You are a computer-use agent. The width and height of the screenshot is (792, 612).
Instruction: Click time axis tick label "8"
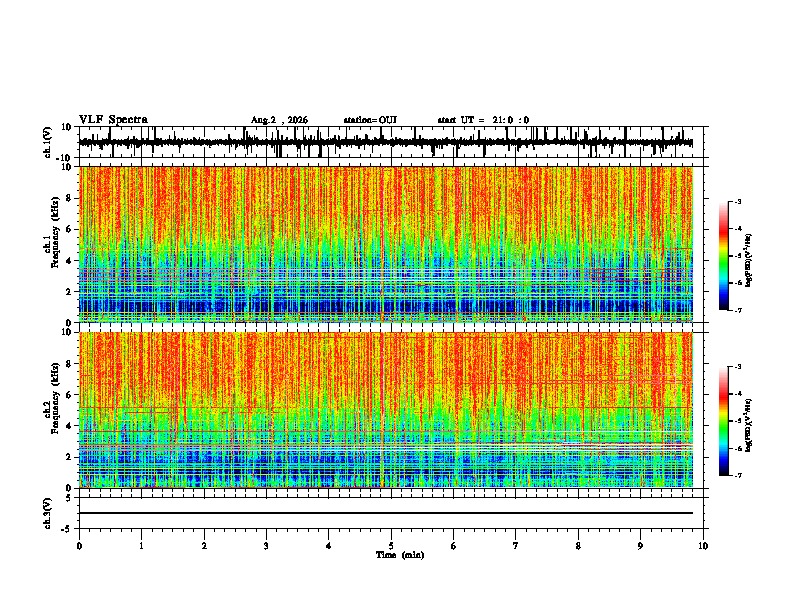578,546
